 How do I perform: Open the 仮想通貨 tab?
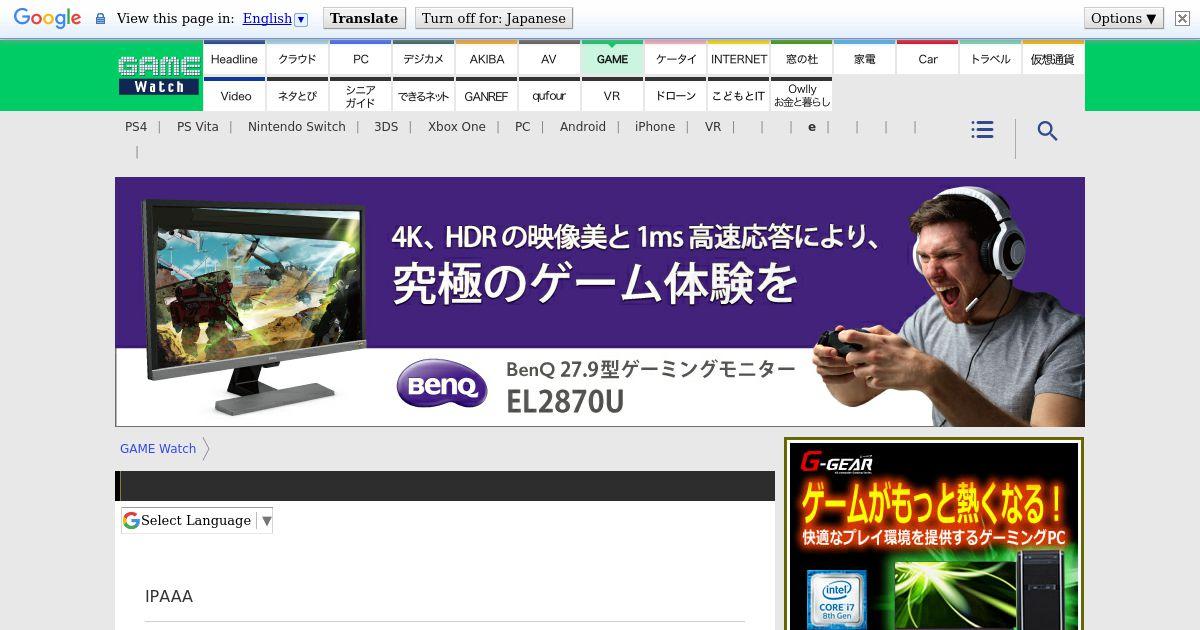pyautogui.click(x=1053, y=58)
